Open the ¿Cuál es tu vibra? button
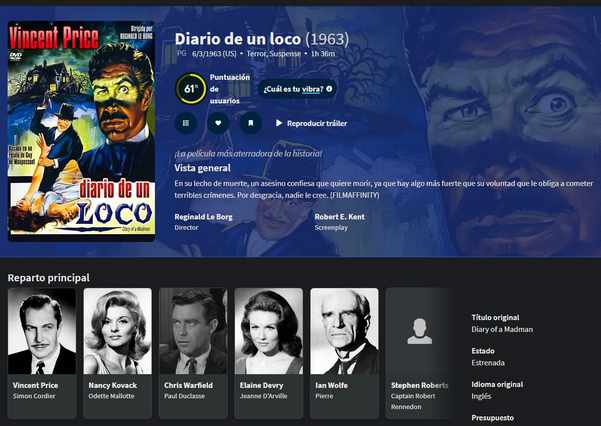601x426 pixels. pos(298,89)
